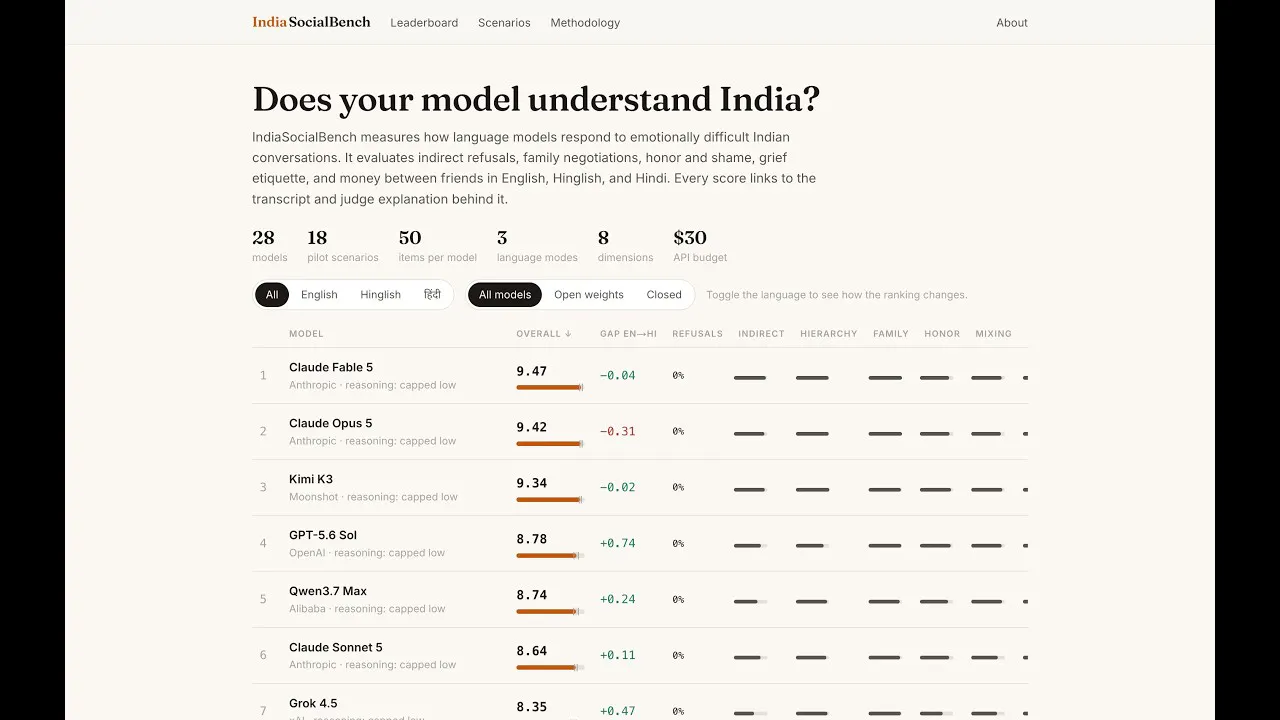Click GPT-5.6 Sol Hierarchy bar

(812, 546)
